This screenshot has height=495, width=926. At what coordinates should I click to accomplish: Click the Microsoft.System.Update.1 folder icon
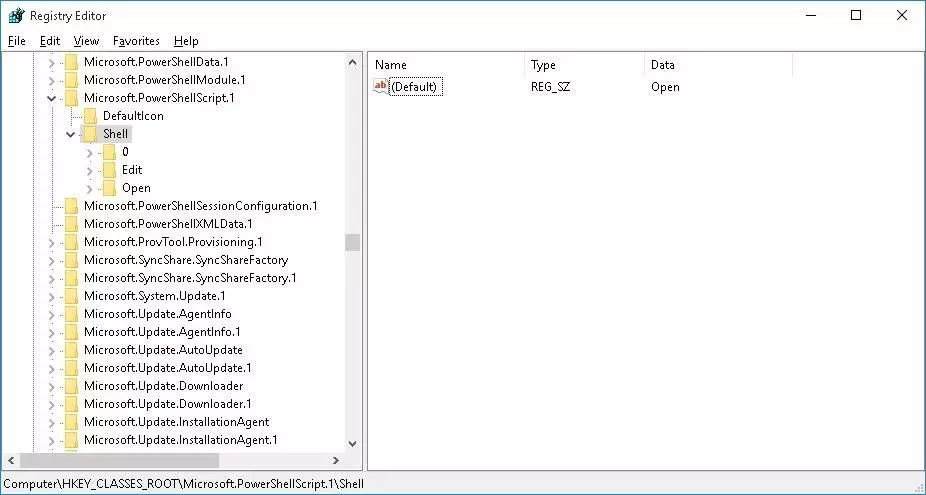click(71, 296)
